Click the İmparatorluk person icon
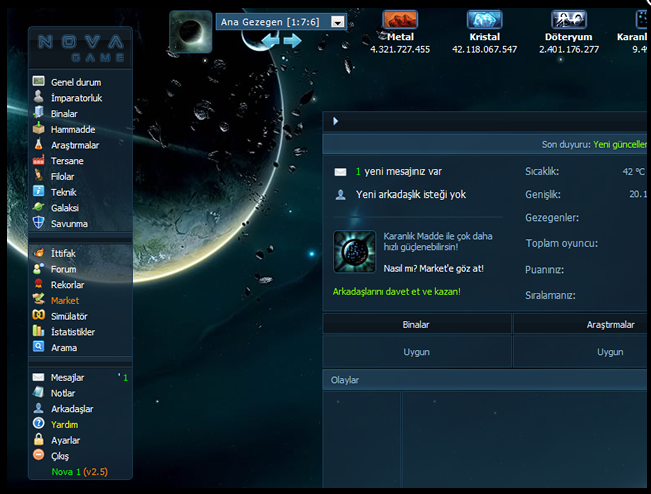Screen dimensions: 651x494 [39, 97]
